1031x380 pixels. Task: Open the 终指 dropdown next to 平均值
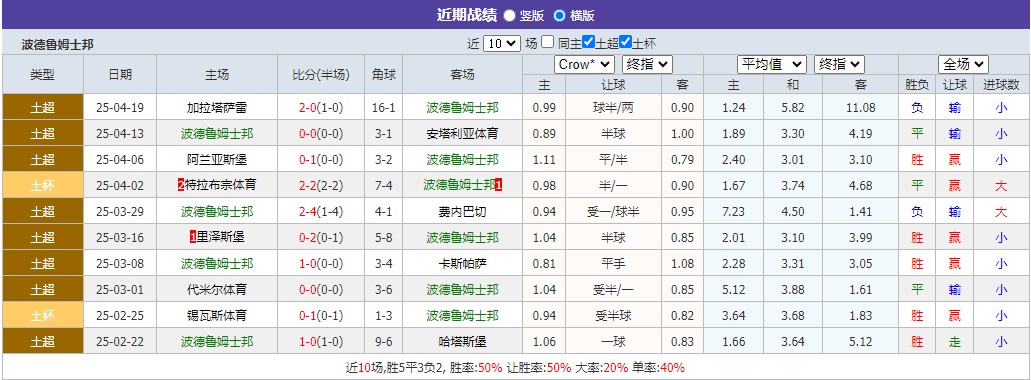[839, 64]
